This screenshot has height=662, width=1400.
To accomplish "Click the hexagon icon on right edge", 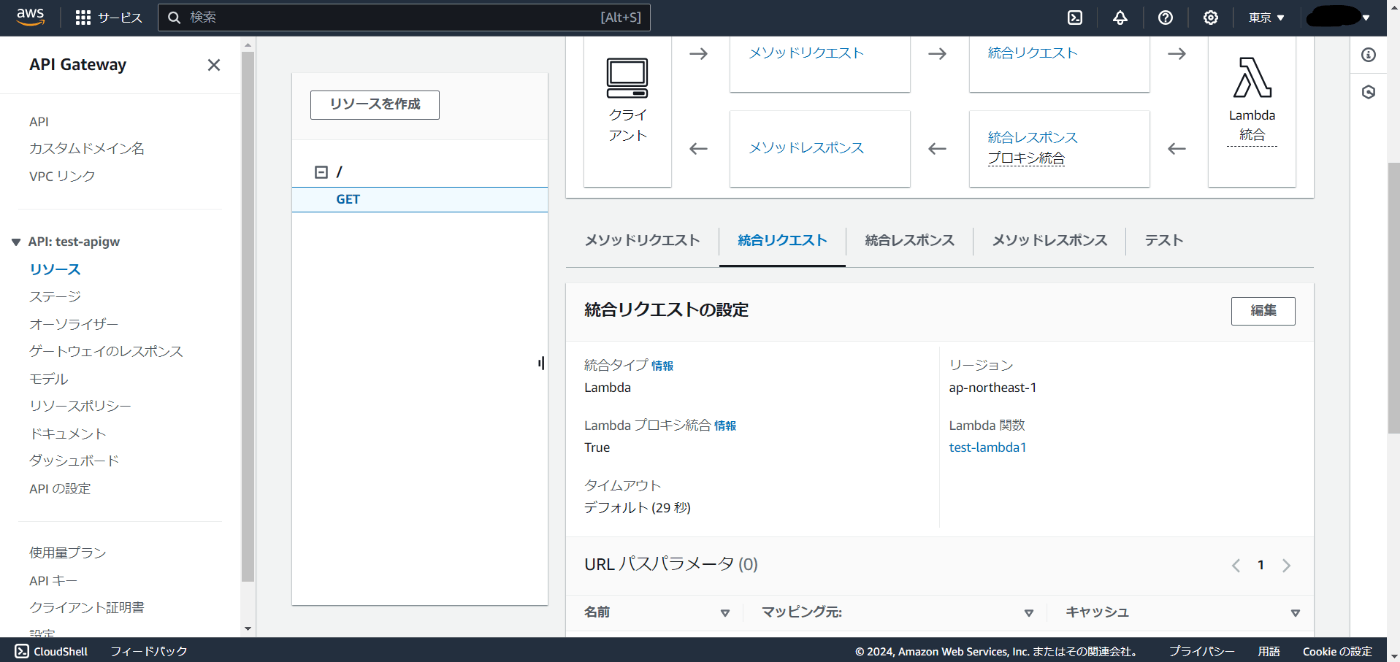I will click(x=1369, y=92).
